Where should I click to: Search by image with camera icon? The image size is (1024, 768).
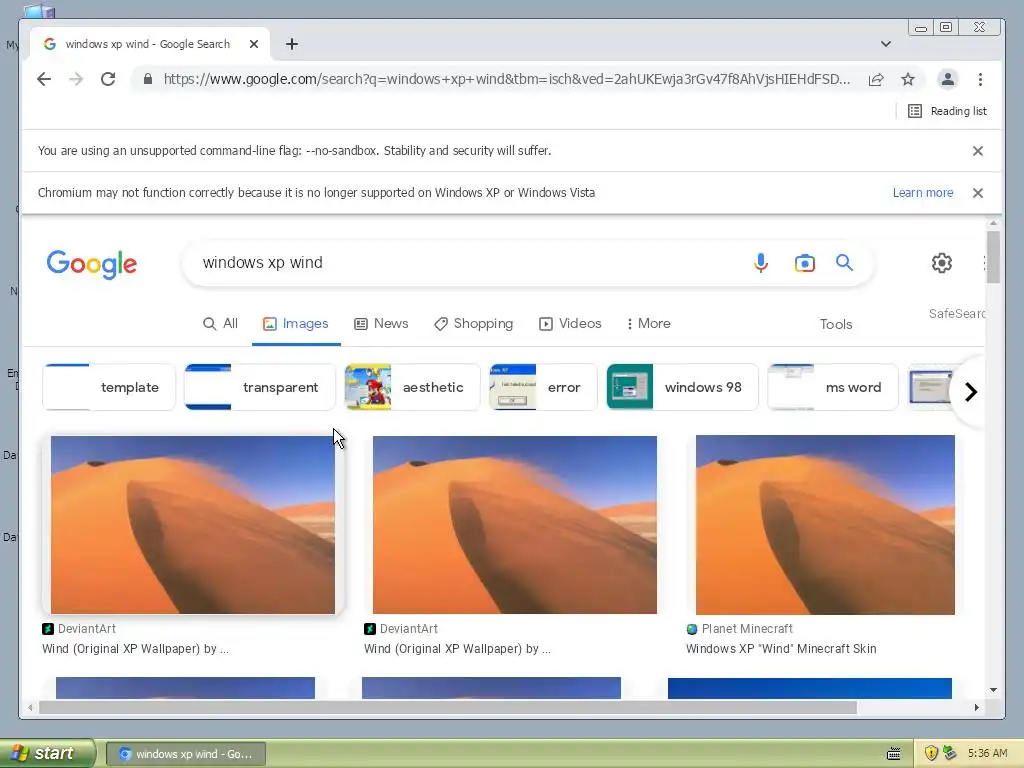(x=805, y=263)
